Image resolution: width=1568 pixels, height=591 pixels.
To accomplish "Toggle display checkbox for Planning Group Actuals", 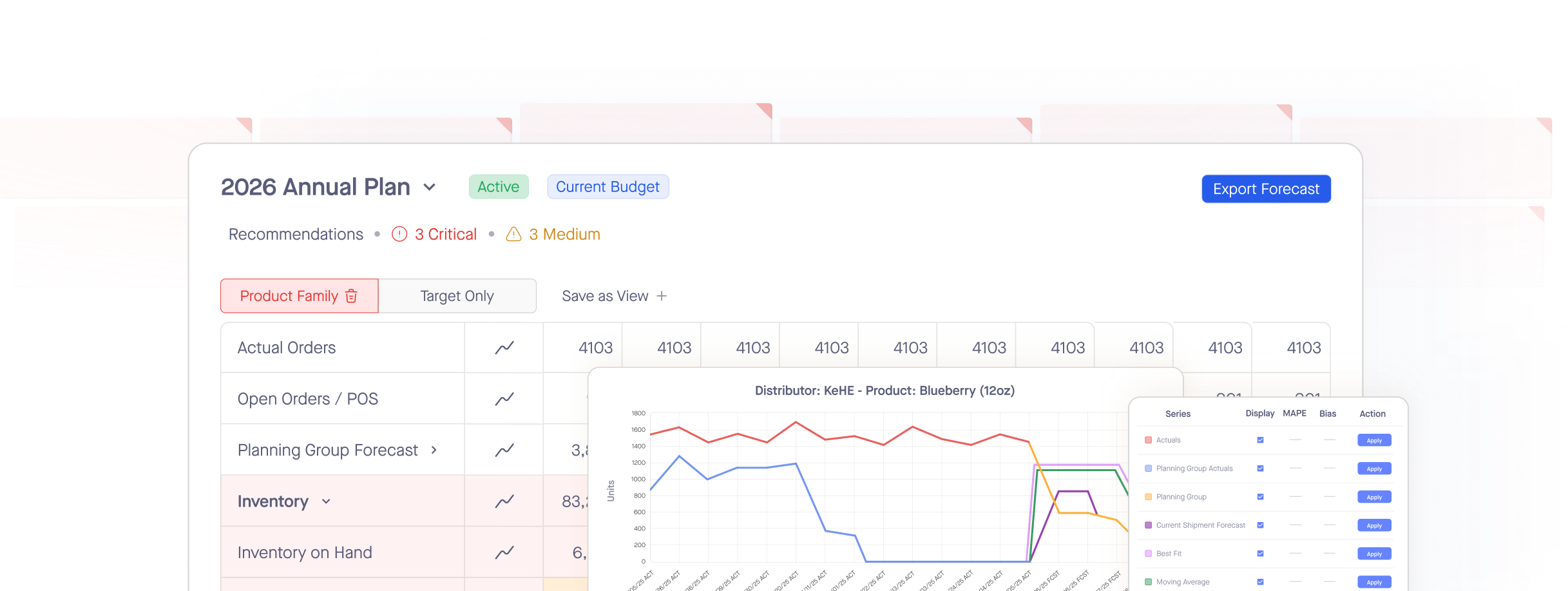I will (1260, 469).
